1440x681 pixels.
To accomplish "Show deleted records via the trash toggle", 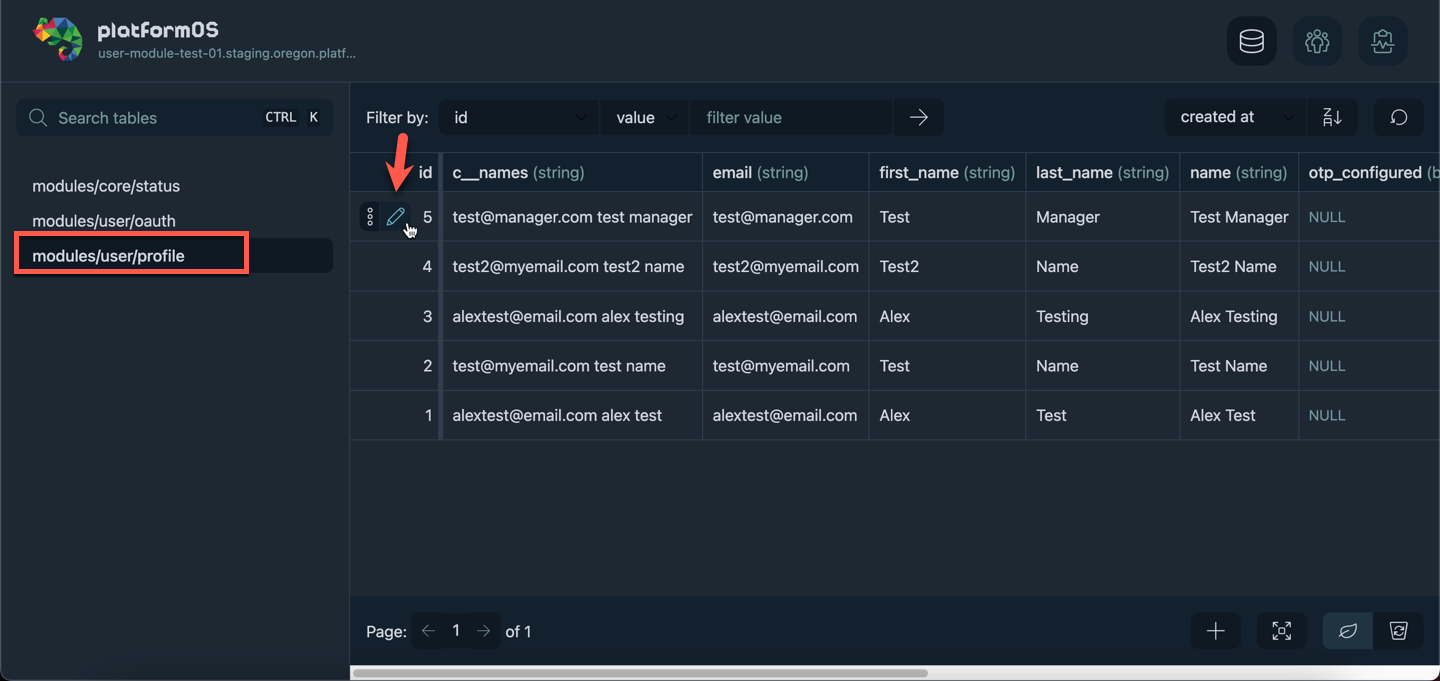I will tap(1398, 630).
